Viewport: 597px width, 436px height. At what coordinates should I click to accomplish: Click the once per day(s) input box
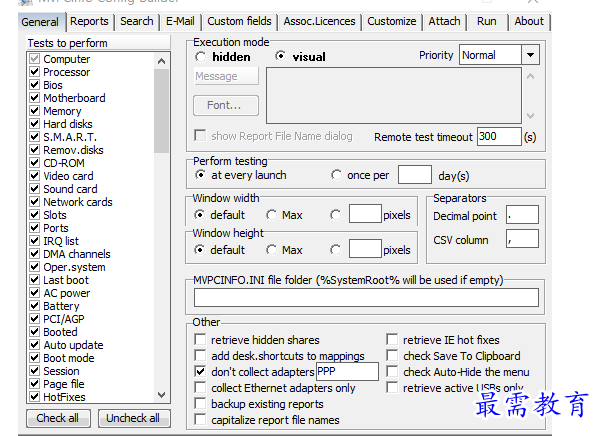coord(415,174)
